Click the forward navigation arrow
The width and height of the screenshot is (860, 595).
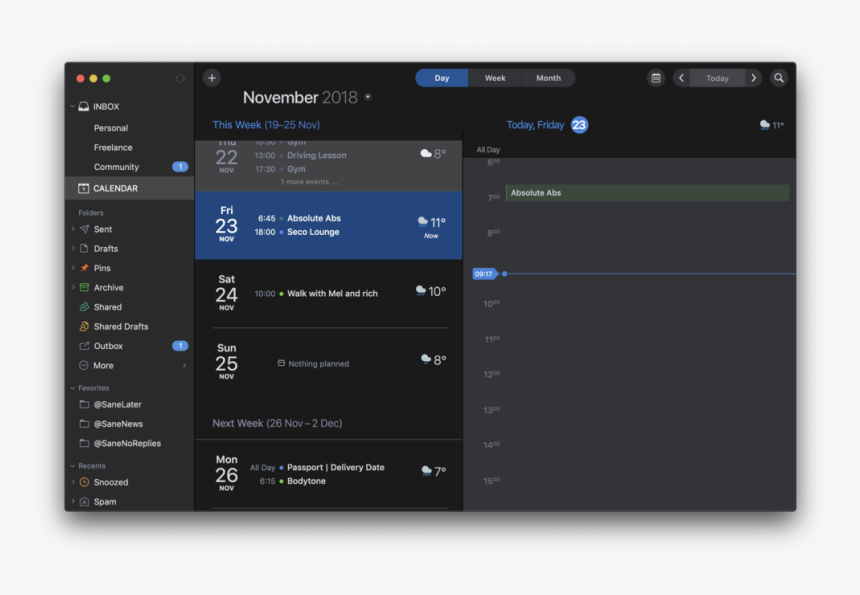[753, 77]
